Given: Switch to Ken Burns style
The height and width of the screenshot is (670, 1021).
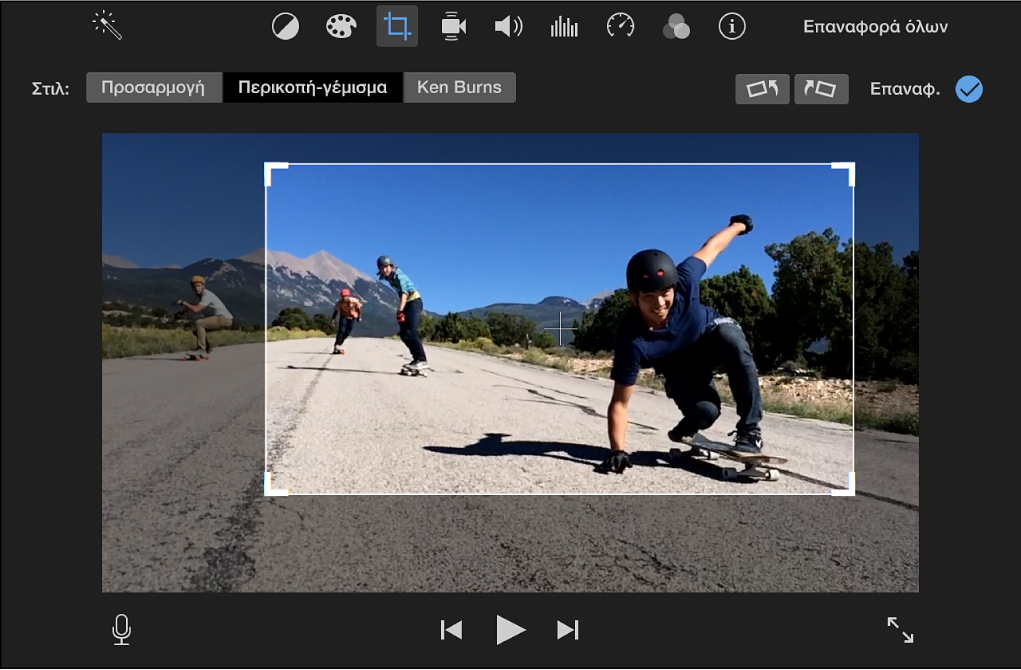Looking at the screenshot, I should pyautogui.click(x=459, y=88).
